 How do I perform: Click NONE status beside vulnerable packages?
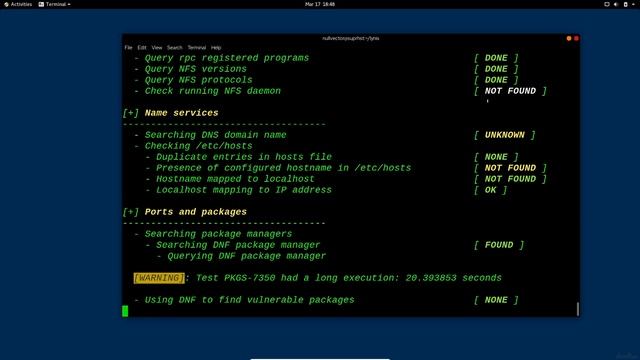(496, 300)
